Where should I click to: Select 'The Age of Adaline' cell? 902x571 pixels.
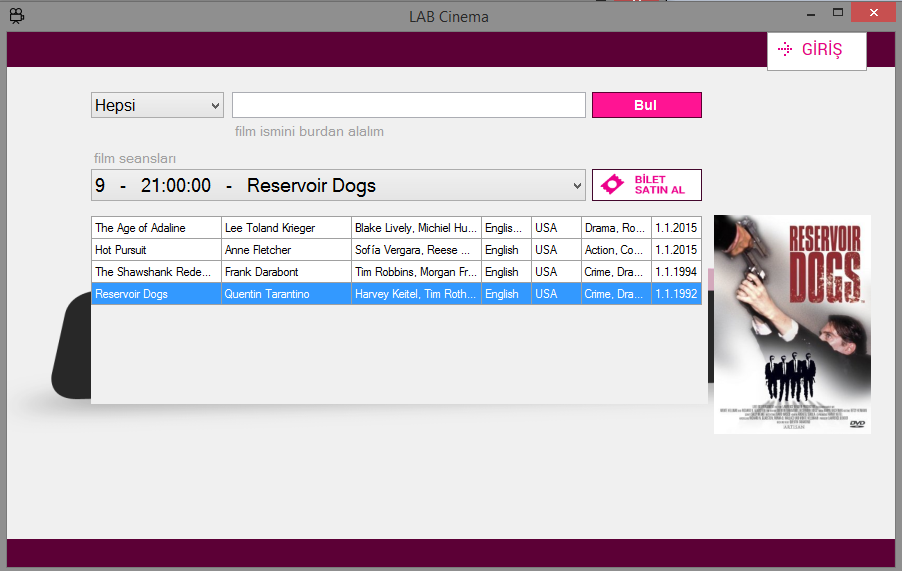click(x=156, y=228)
